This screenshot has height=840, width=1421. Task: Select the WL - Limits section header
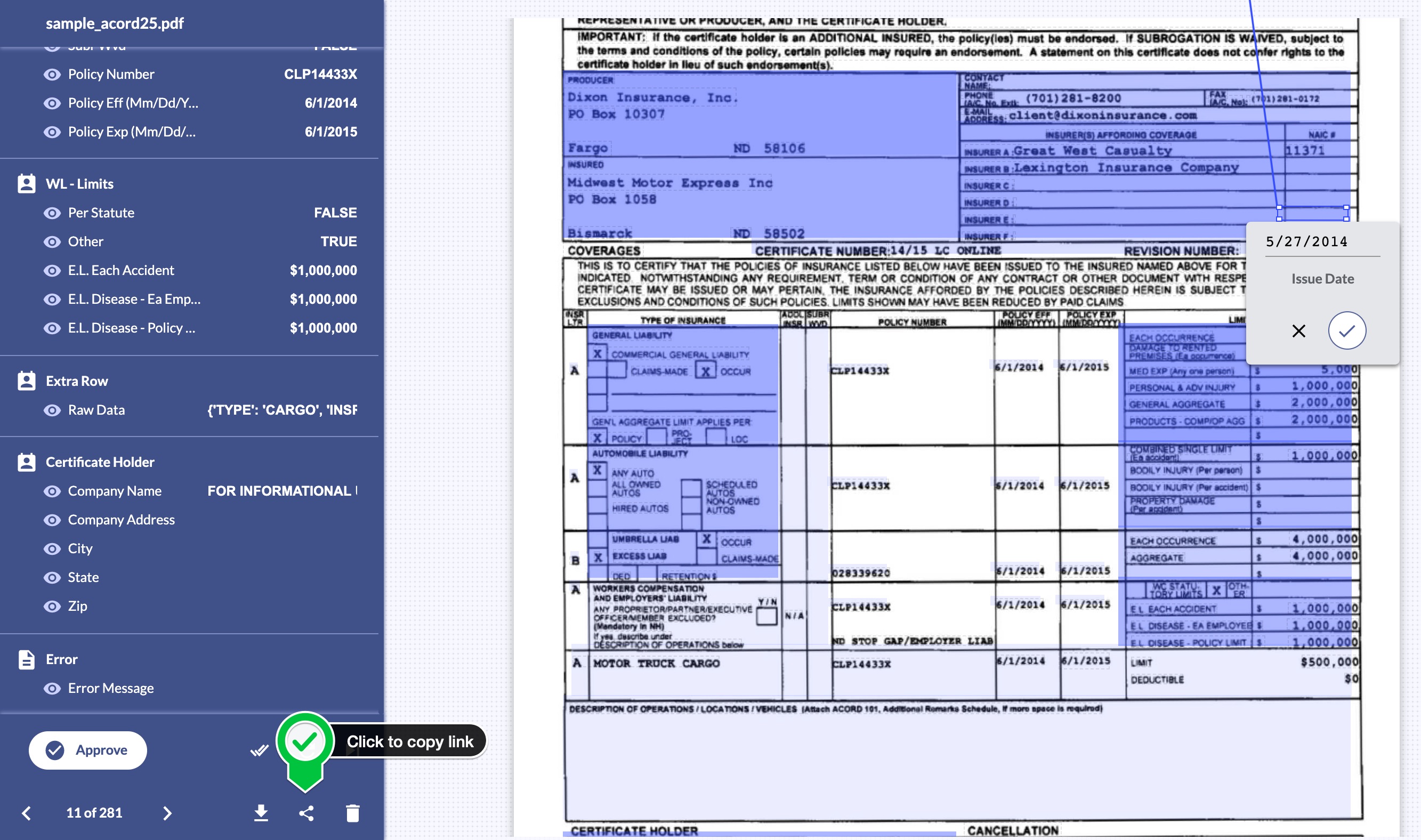tap(79, 184)
